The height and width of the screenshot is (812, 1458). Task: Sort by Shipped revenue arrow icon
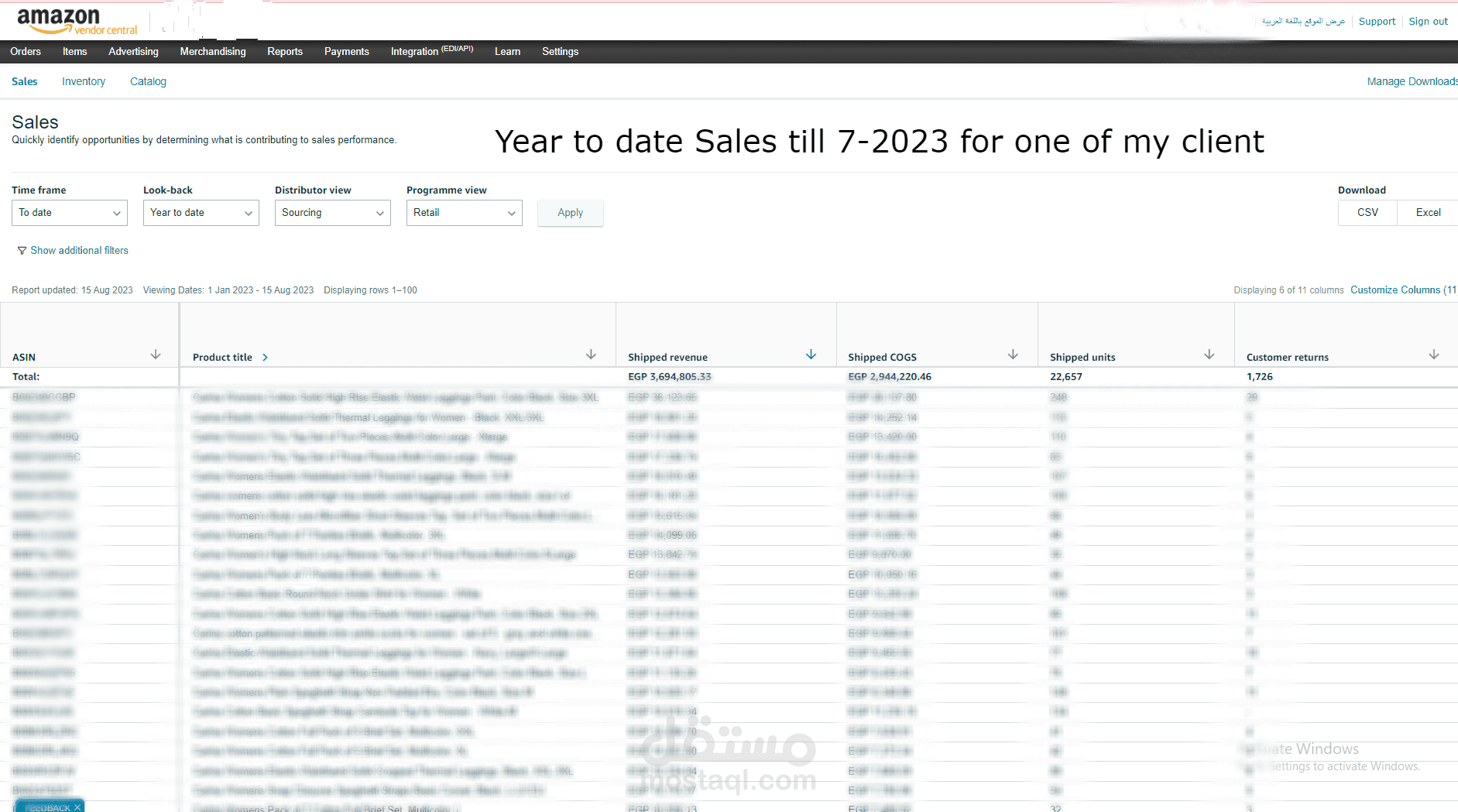811,355
